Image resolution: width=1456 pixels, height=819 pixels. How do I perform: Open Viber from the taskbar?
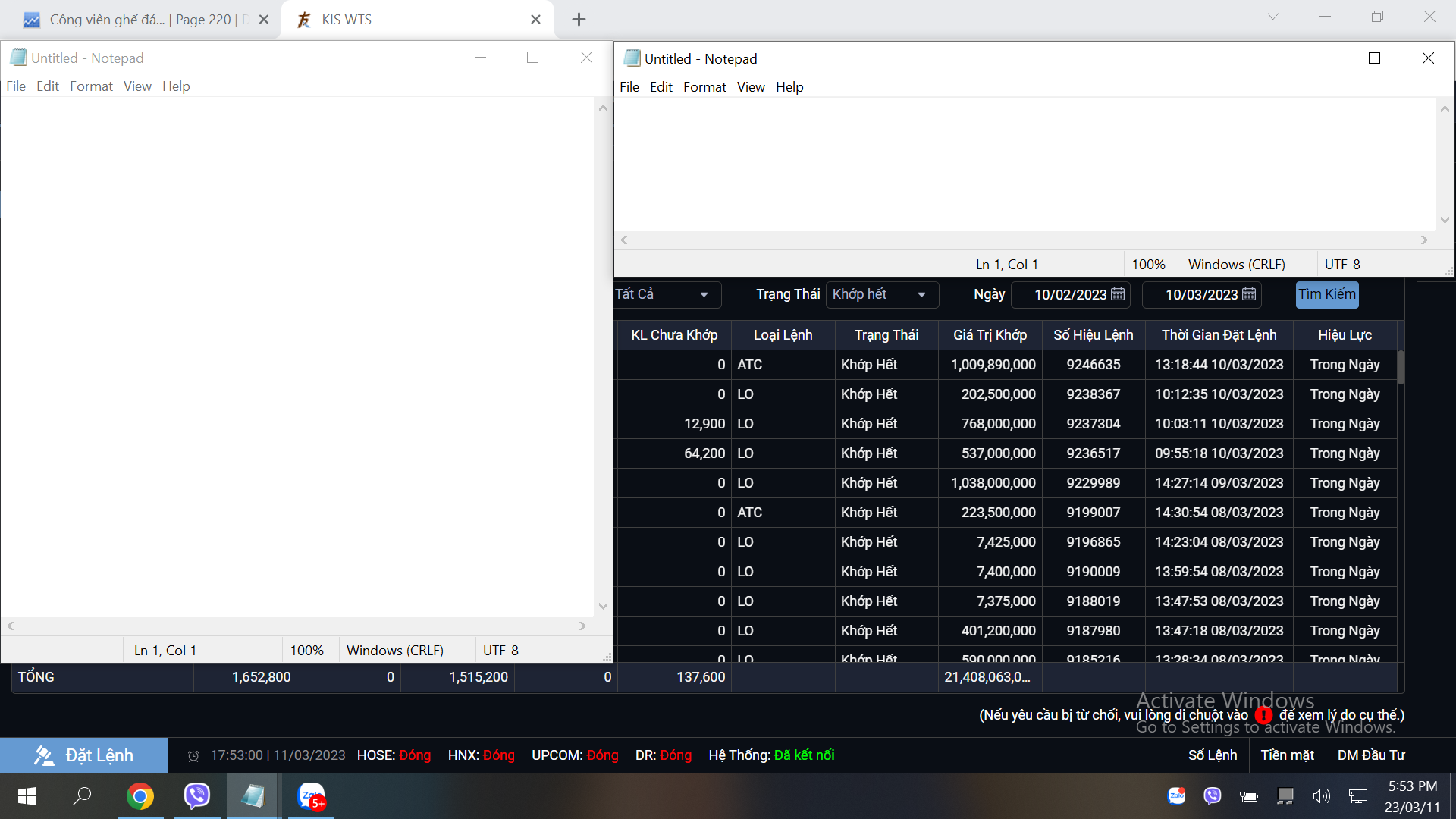pos(196,795)
